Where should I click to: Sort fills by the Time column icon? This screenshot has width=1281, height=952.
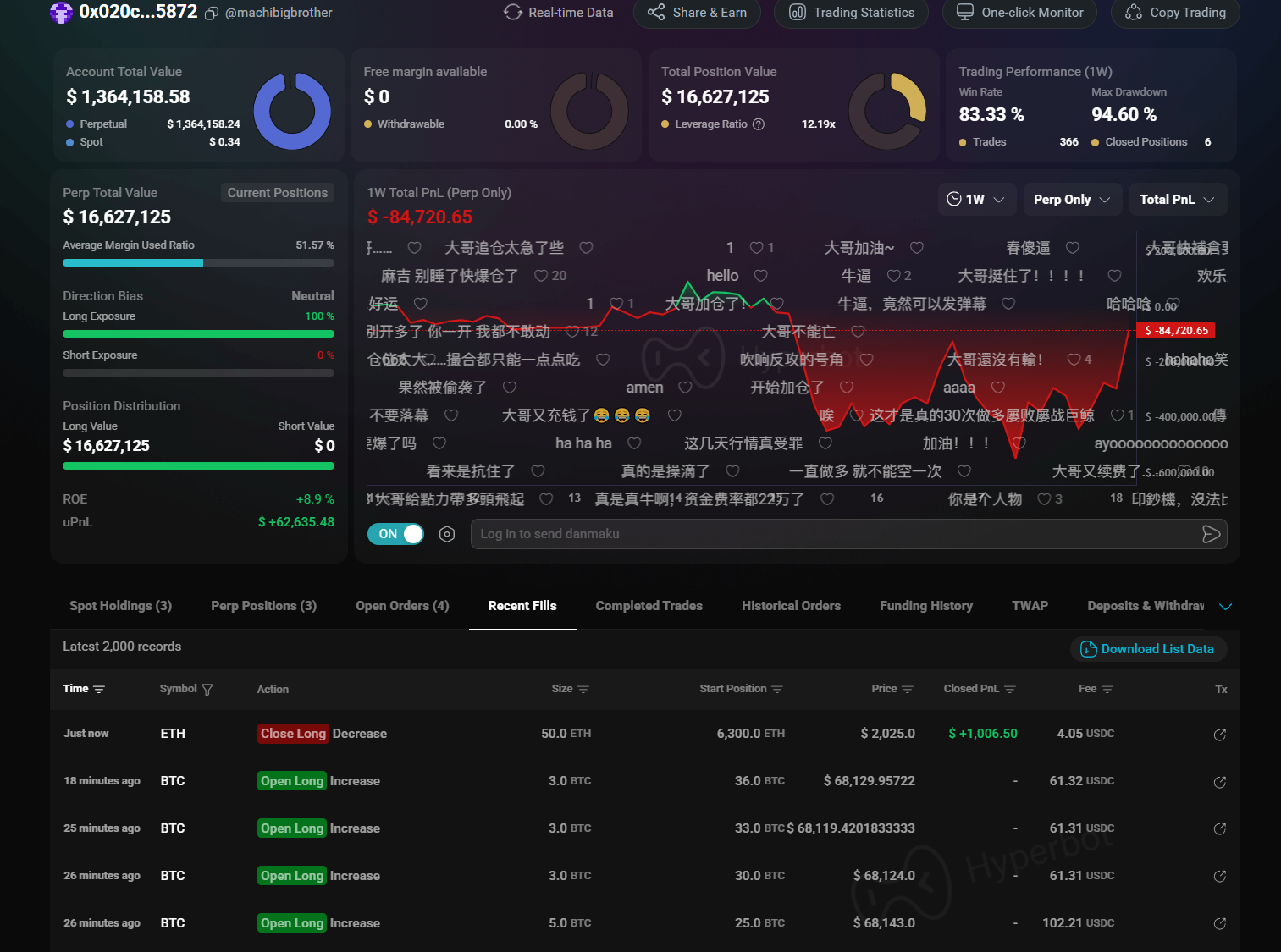coord(99,690)
